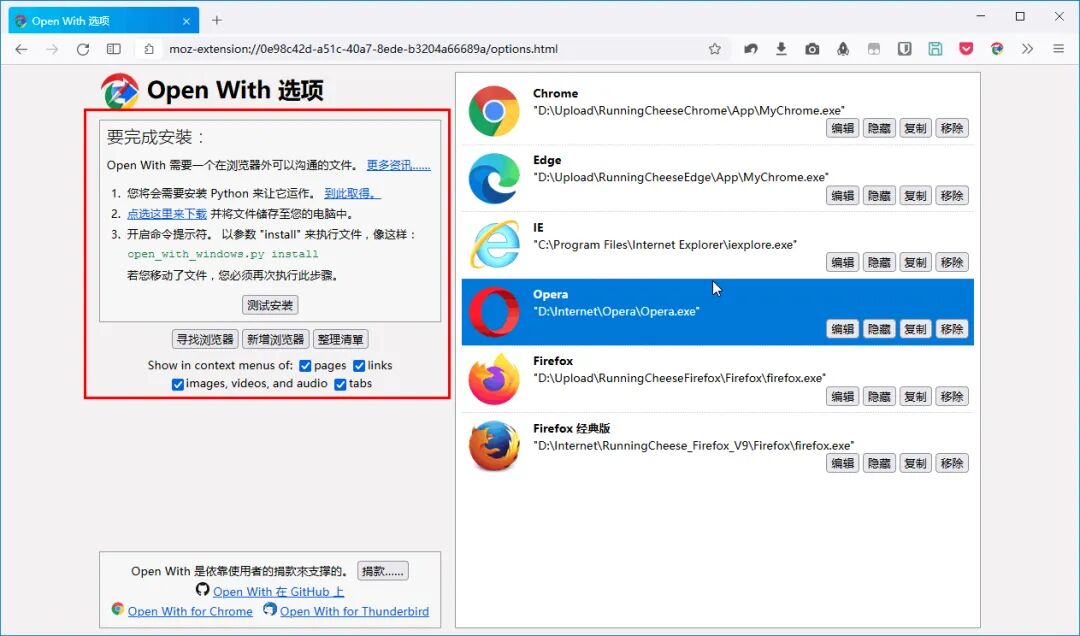Click the Chrome browser logo in list
Image resolution: width=1080 pixels, height=636 pixels.
click(x=494, y=111)
